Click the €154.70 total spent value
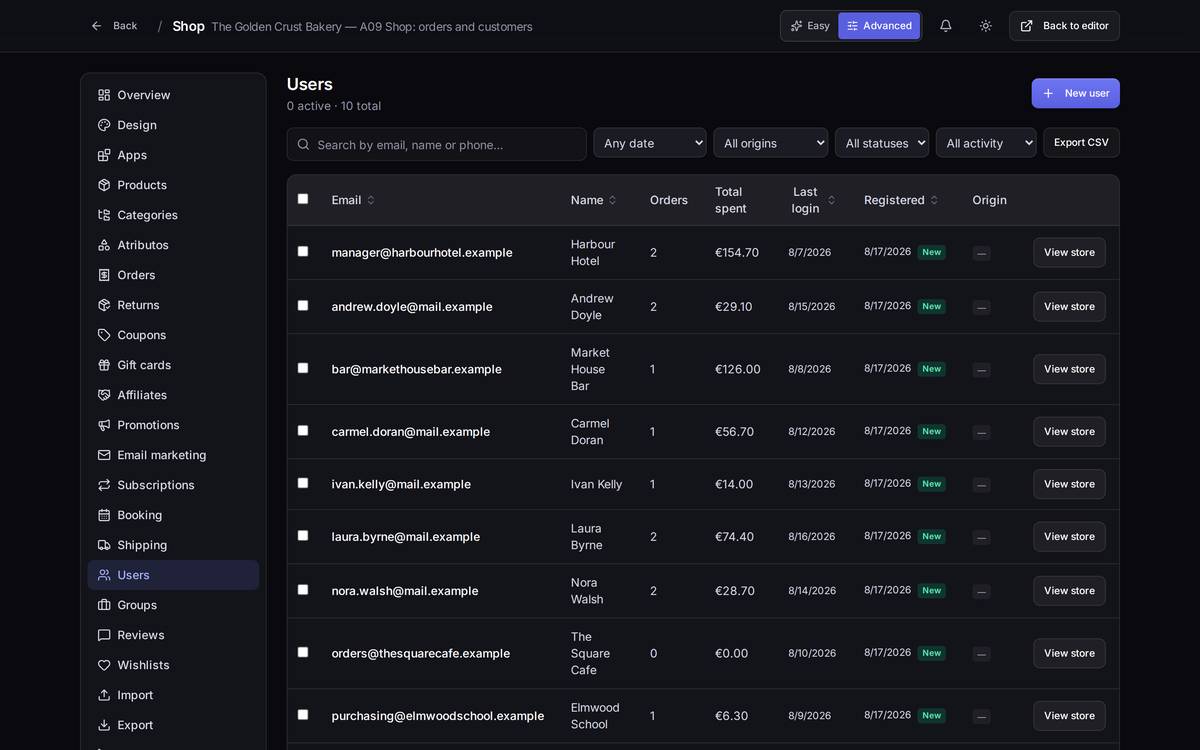 [737, 252]
